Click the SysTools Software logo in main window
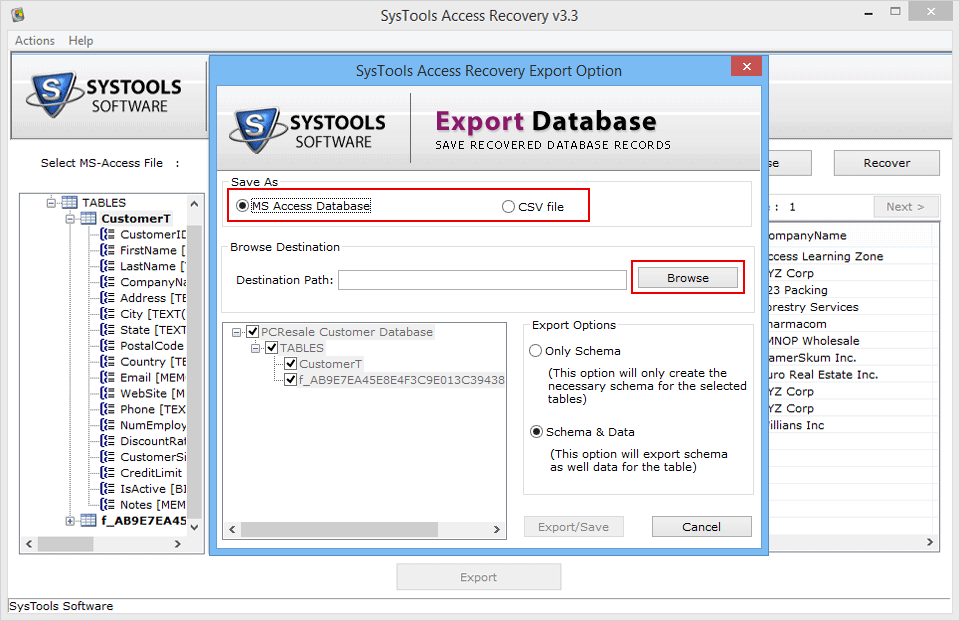The width and height of the screenshot is (960, 621). (x=104, y=95)
